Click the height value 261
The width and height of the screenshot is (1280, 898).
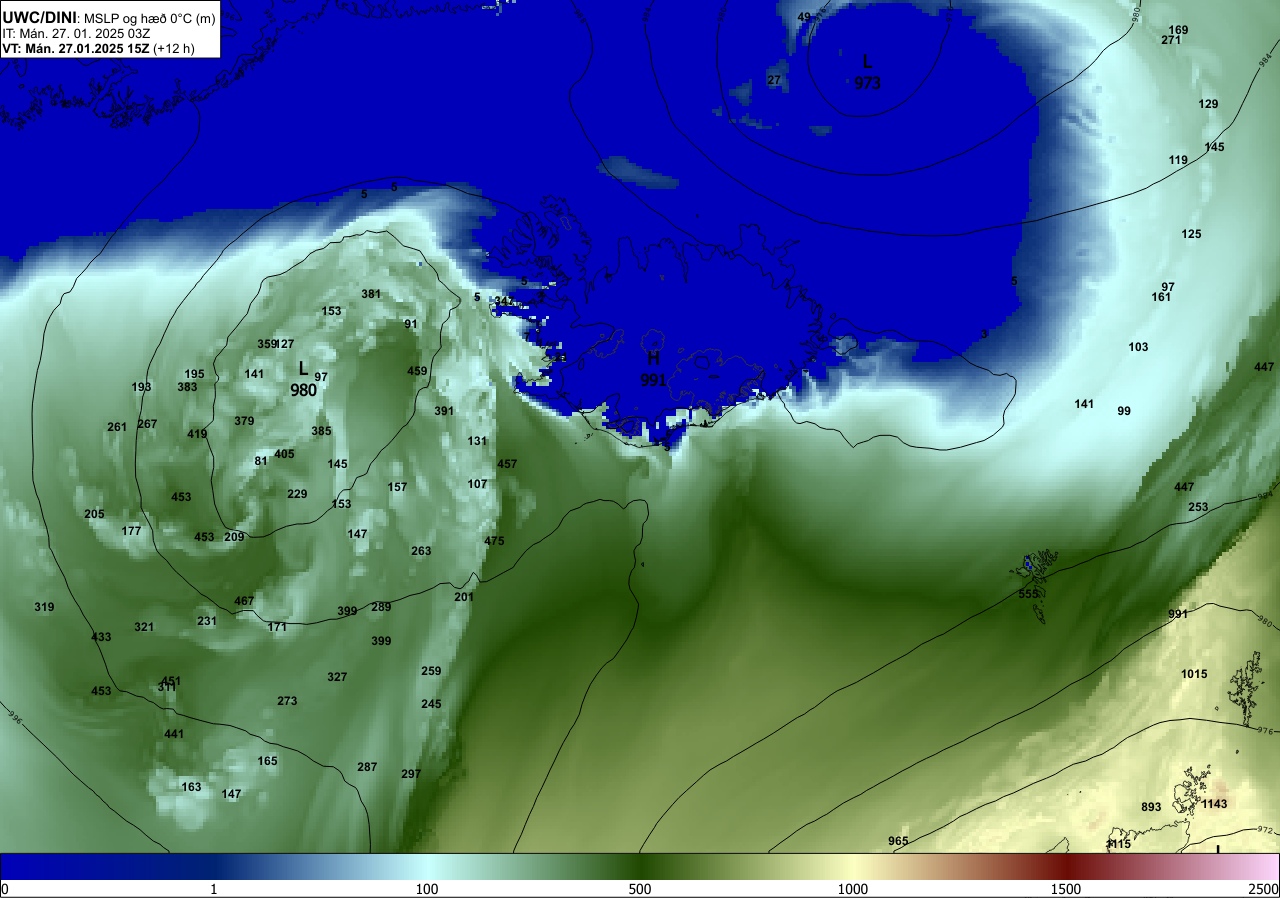(117, 427)
